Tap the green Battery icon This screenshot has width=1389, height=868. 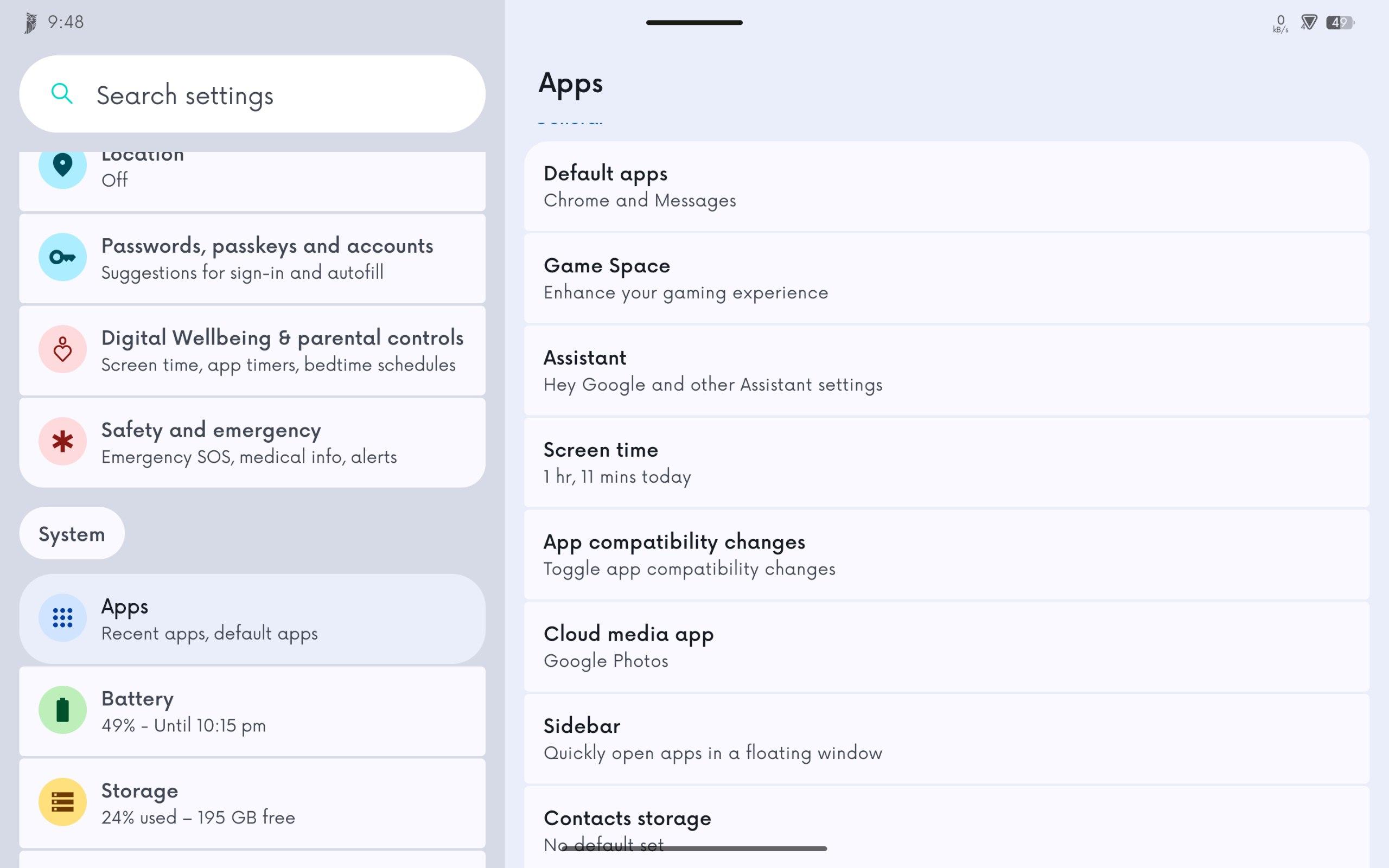click(x=62, y=710)
